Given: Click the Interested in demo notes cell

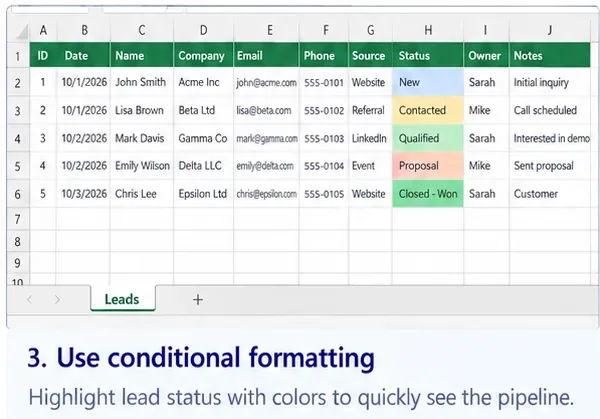Looking at the screenshot, I should click(550, 138).
